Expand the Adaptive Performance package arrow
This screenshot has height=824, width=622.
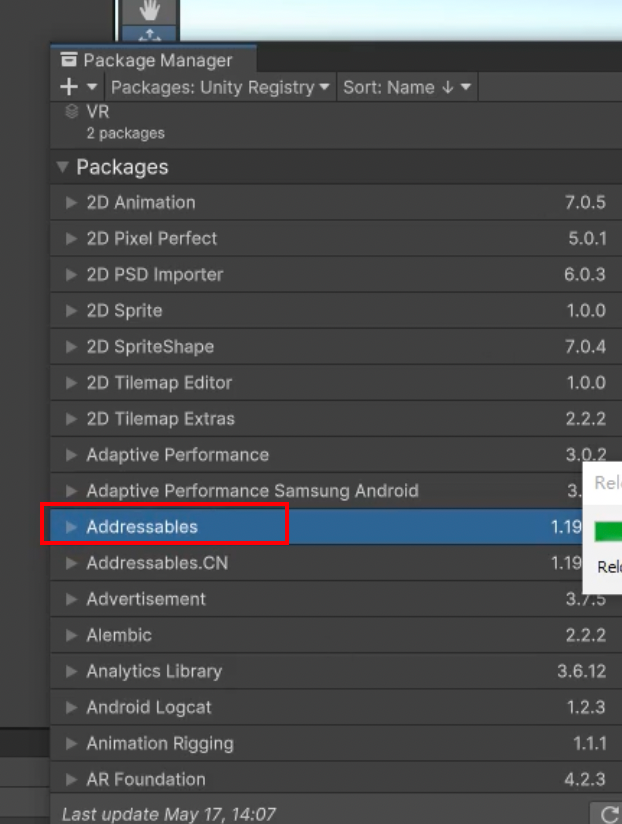(71, 455)
